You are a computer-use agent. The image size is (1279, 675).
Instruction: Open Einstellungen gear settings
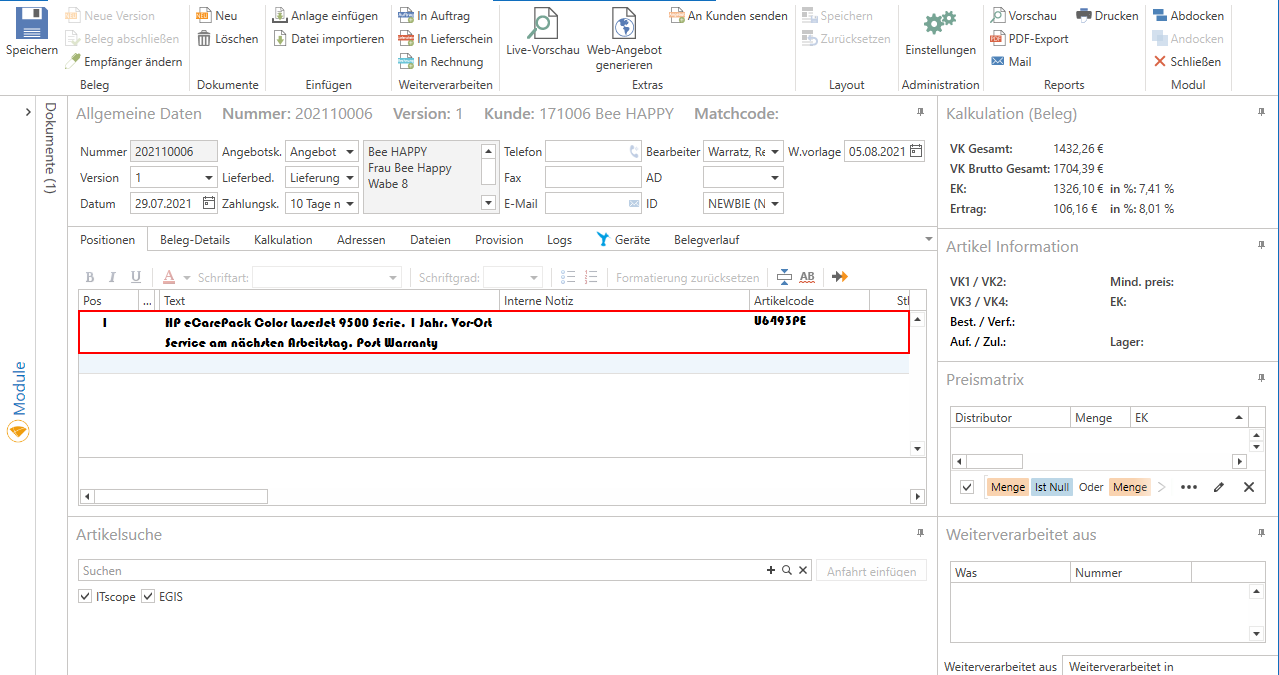click(x=939, y=24)
